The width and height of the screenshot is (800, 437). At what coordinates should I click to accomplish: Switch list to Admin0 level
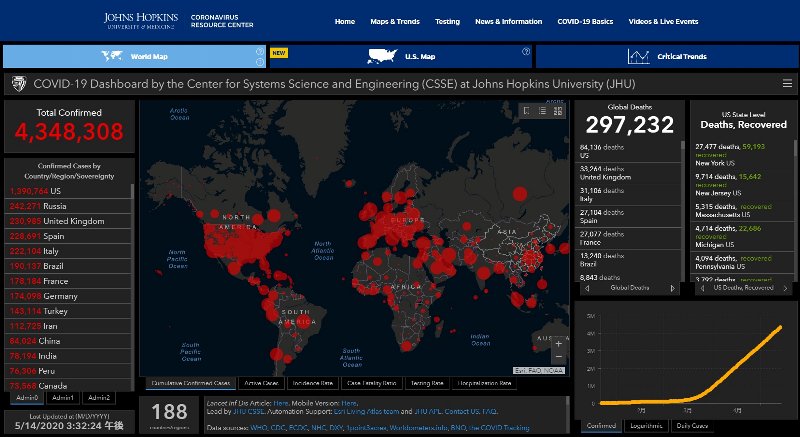[27, 398]
